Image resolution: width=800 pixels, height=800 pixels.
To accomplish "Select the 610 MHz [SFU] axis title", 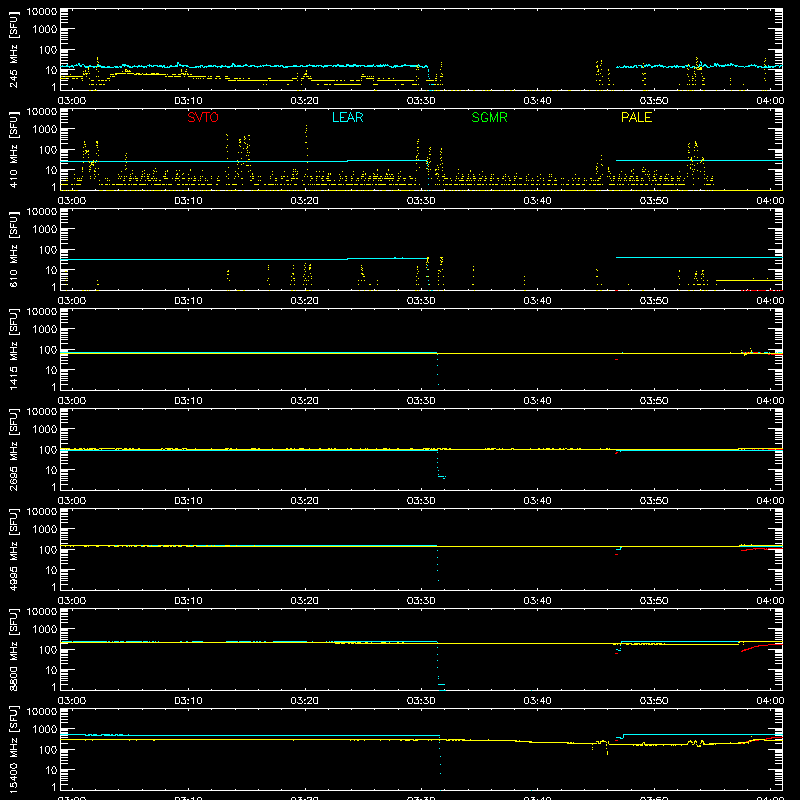I will click(x=14, y=251).
